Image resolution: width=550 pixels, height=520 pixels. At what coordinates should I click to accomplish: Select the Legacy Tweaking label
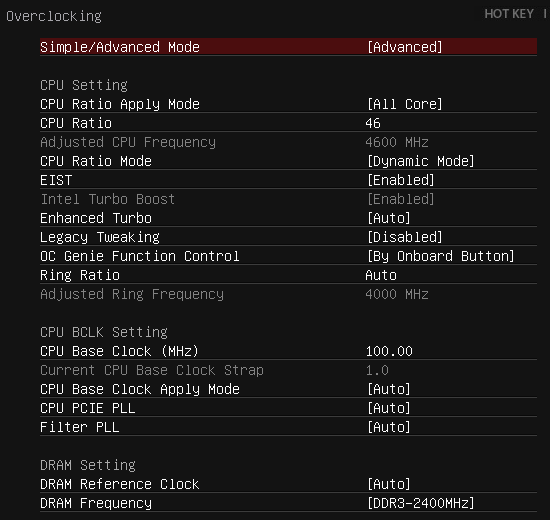[x=100, y=237]
